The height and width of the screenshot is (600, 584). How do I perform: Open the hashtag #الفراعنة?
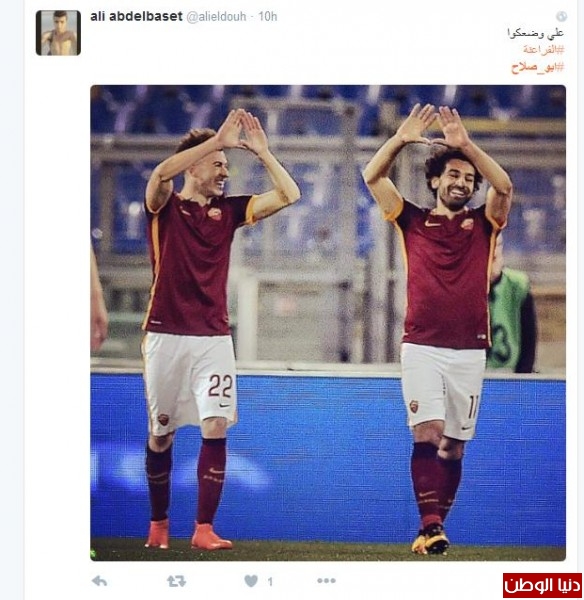[544, 49]
